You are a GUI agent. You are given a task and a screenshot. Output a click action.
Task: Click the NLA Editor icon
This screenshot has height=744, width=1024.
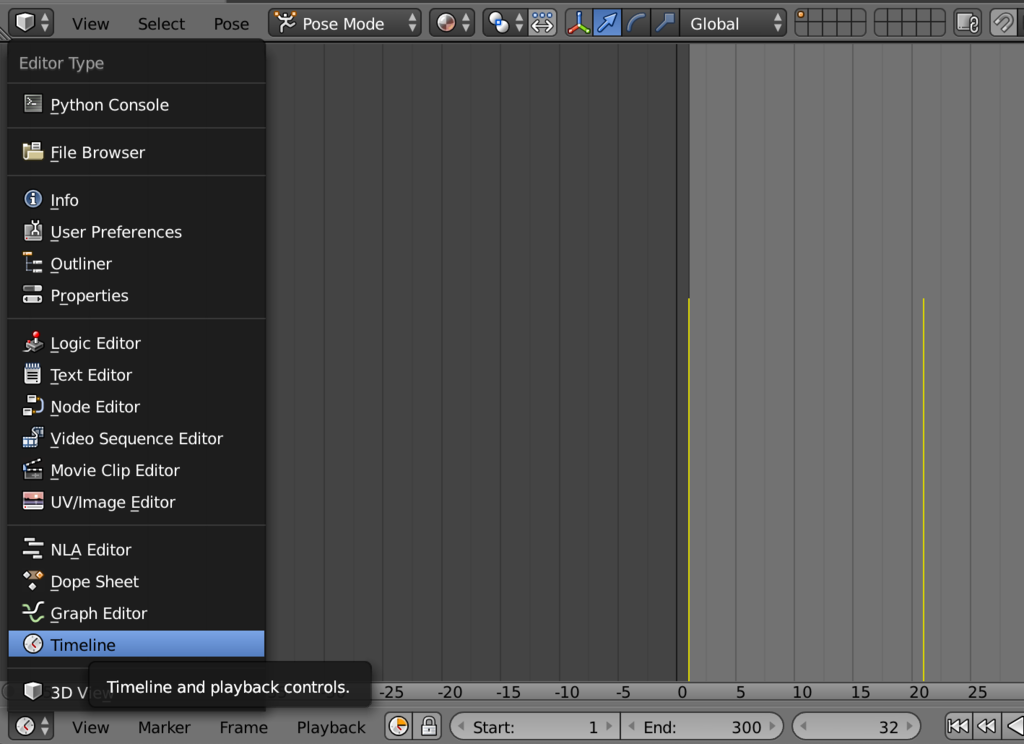(33, 549)
